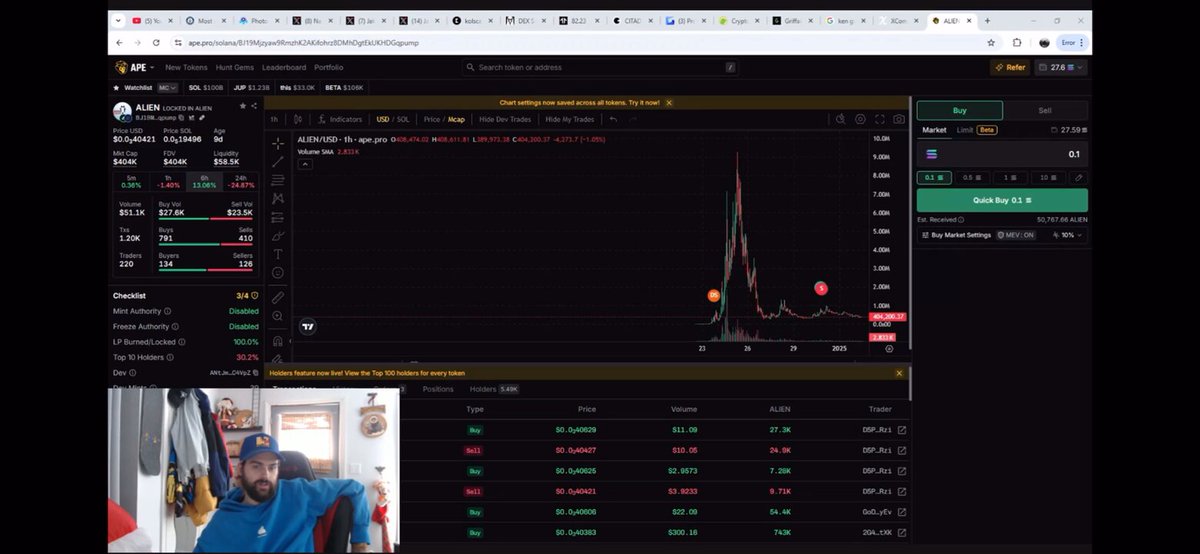The height and width of the screenshot is (554, 1200).
Task: Open the Fibonacci retracement tool
Action: 278,180
